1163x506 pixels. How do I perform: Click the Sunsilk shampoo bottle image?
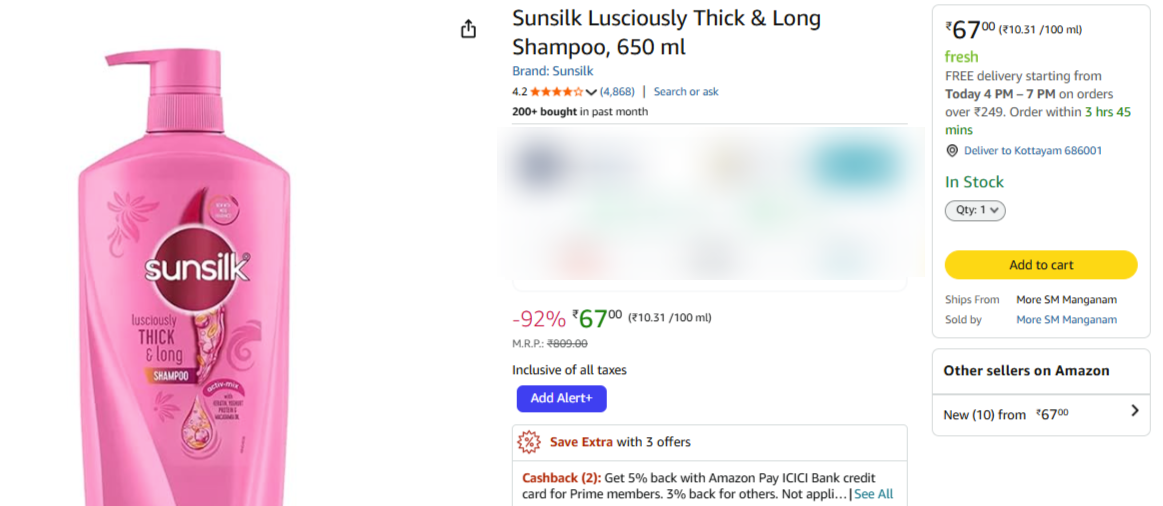pos(185,280)
